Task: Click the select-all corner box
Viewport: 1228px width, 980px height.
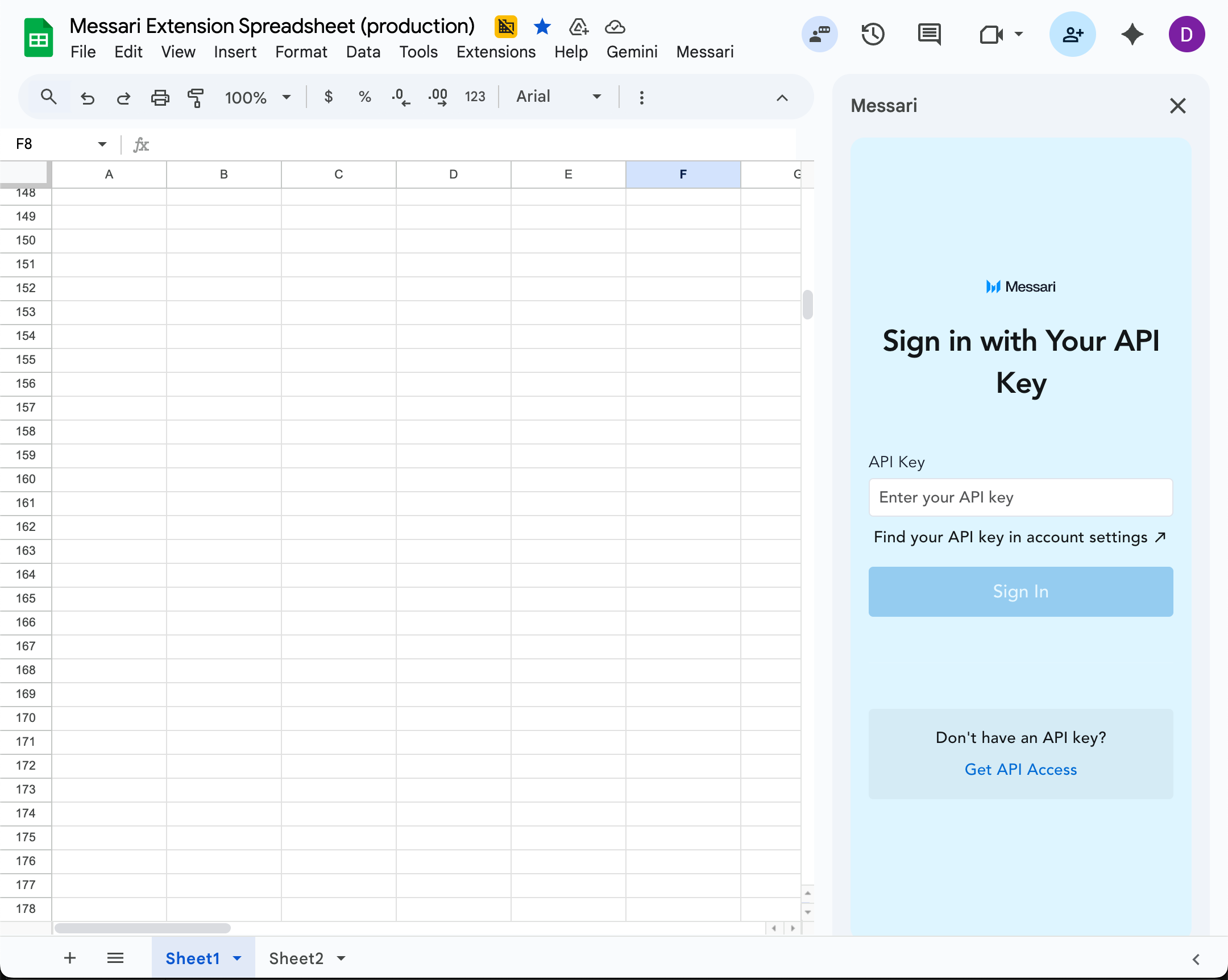Action: click(25, 174)
